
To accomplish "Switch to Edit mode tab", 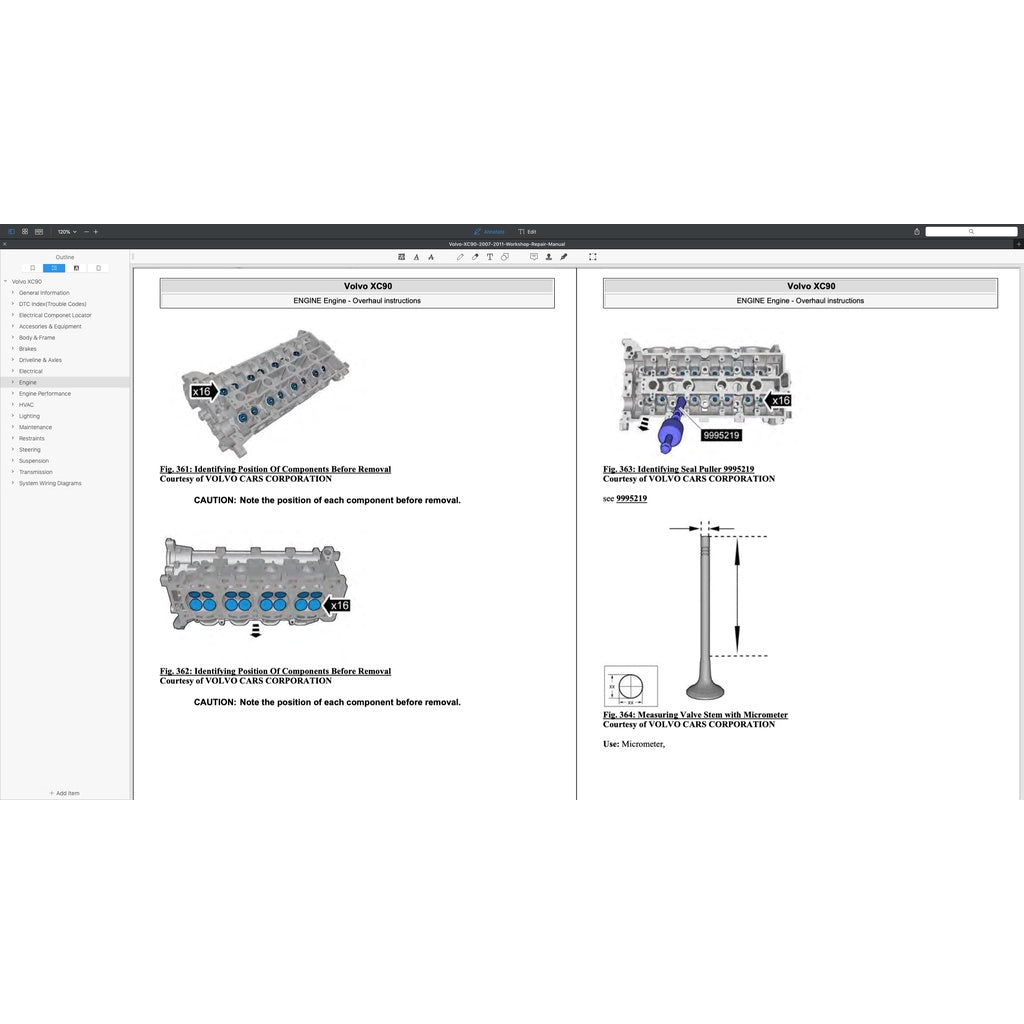I will [x=527, y=231].
